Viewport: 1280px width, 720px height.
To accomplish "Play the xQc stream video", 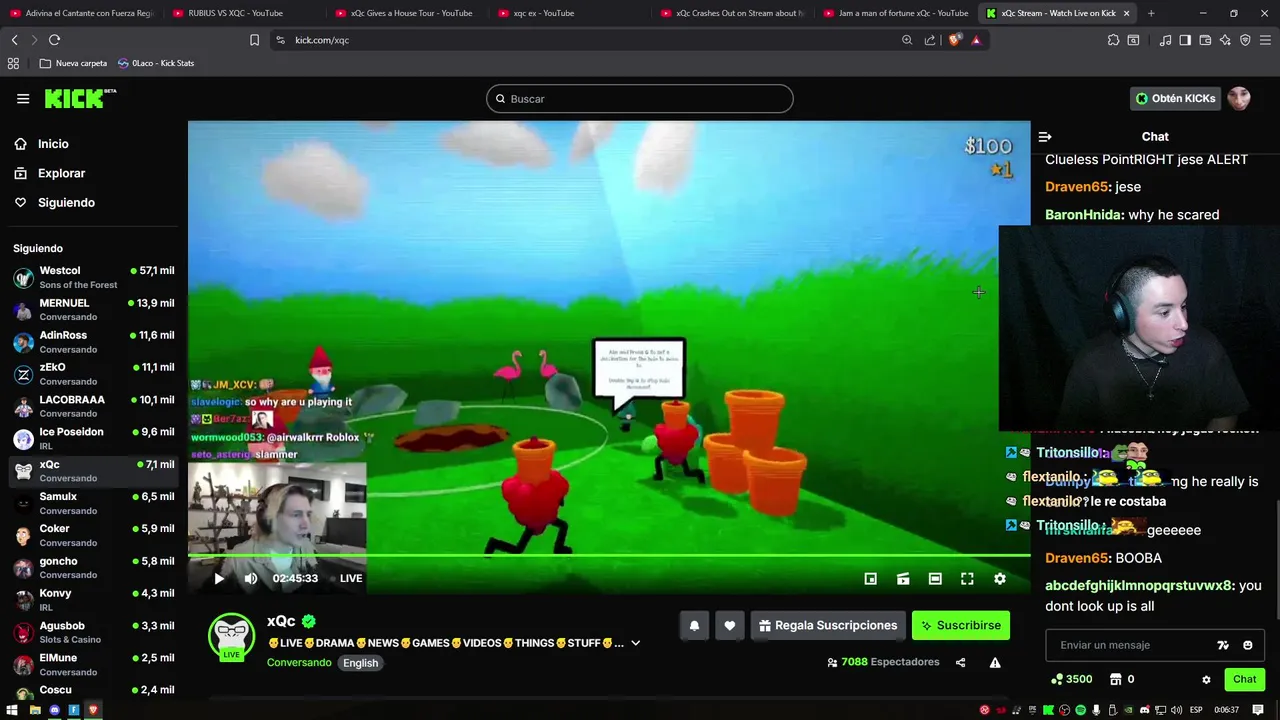I will coord(219,578).
